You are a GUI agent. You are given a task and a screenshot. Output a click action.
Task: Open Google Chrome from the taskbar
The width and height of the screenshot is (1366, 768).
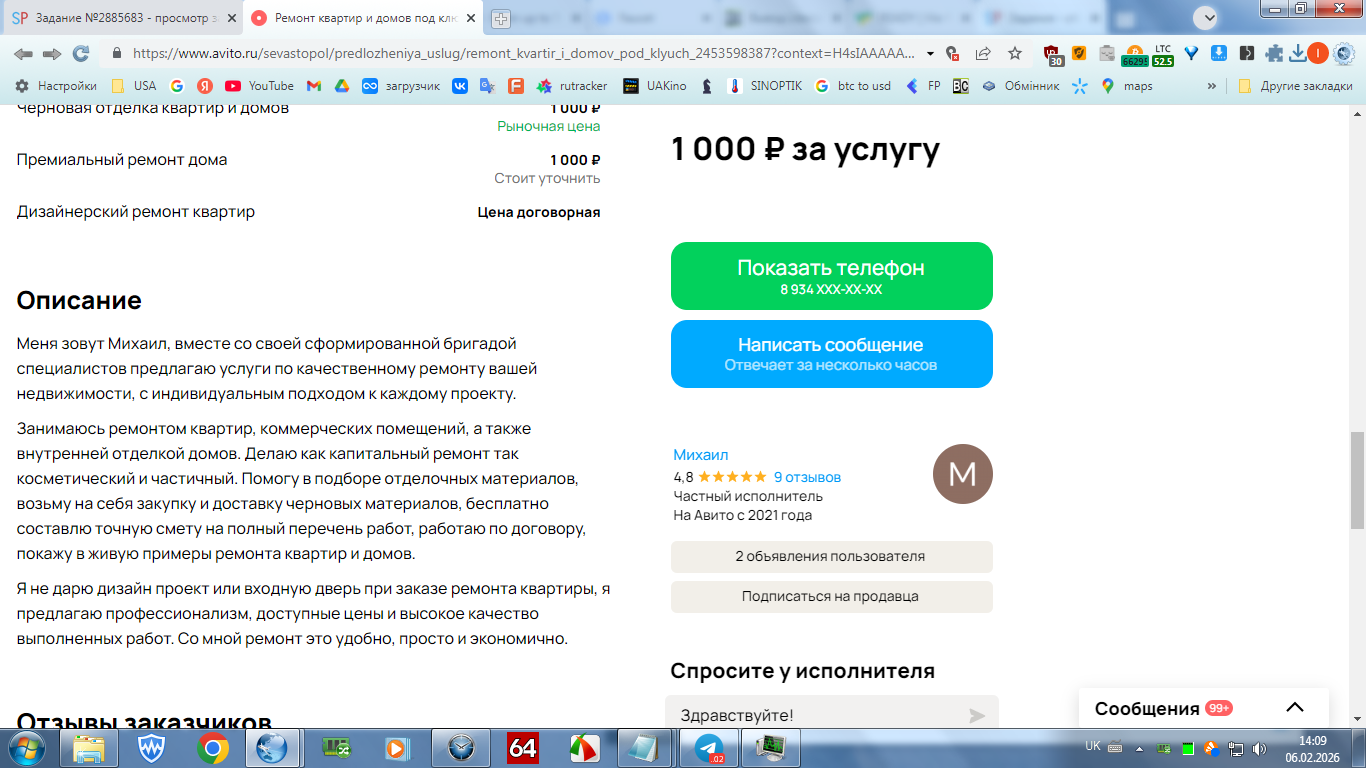[212, 748]
